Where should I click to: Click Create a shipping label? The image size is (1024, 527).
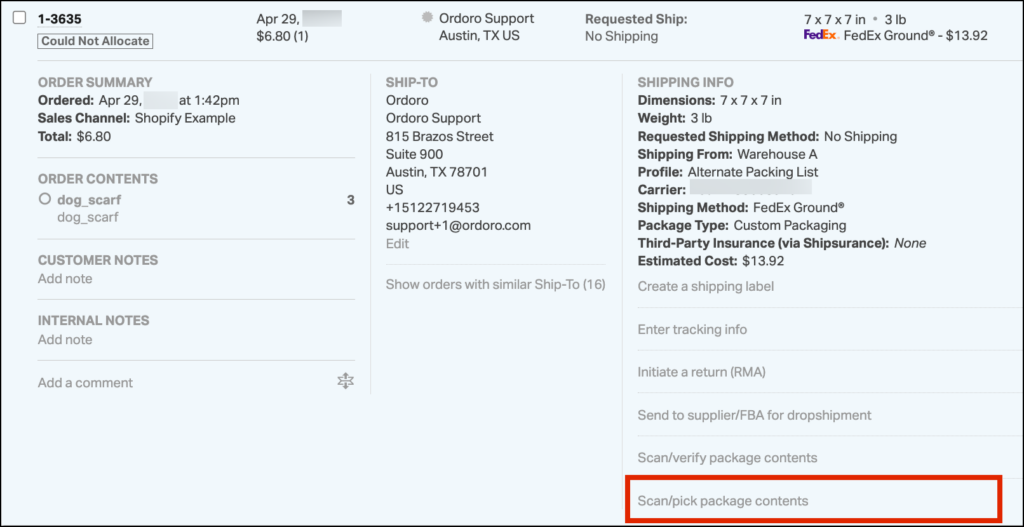point(705,286)
